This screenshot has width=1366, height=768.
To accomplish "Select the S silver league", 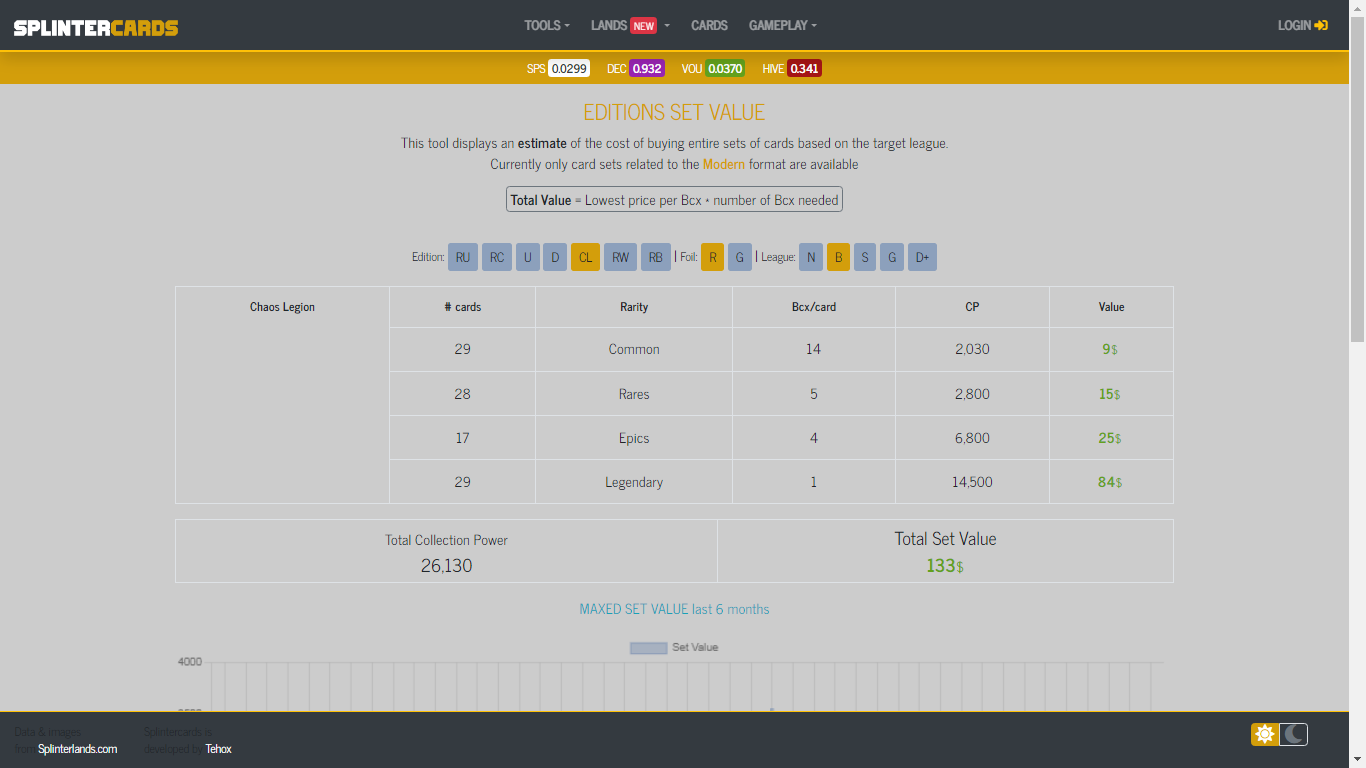I will (865, 257).
